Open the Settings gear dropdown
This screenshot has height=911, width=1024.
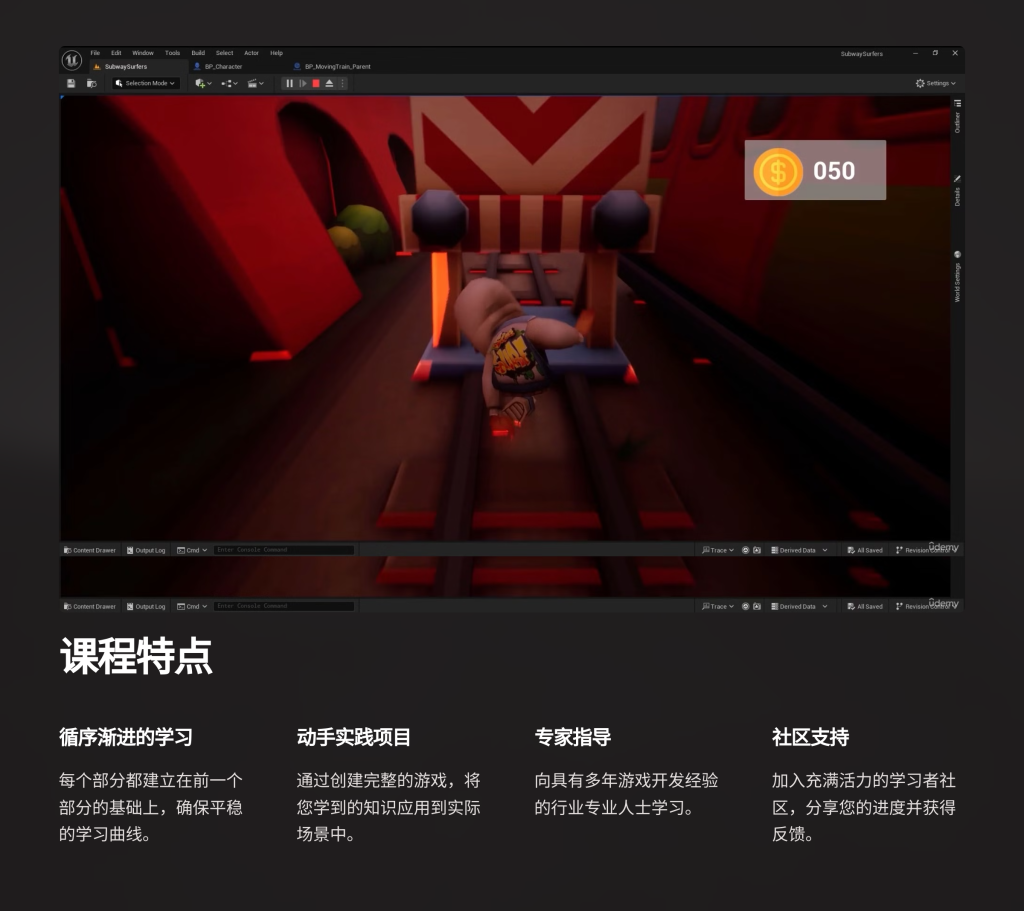pyautogui.click(x=935, y=84)
